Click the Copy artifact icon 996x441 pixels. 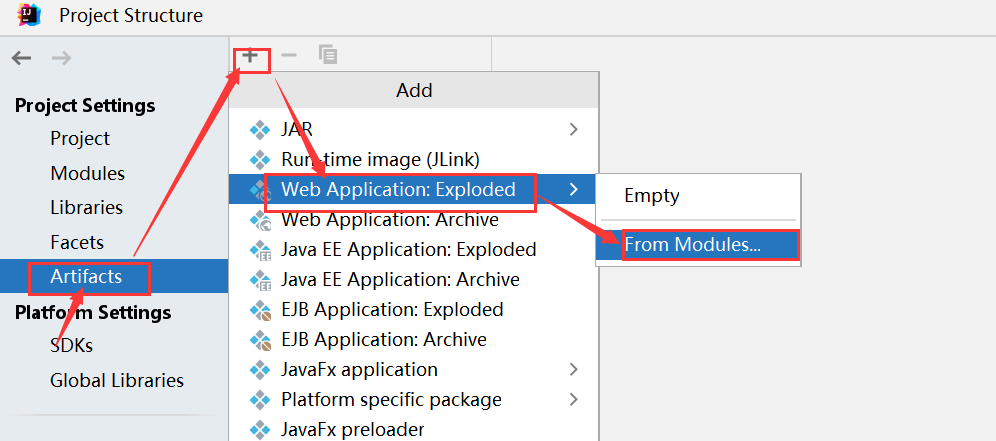pos(328,55)
